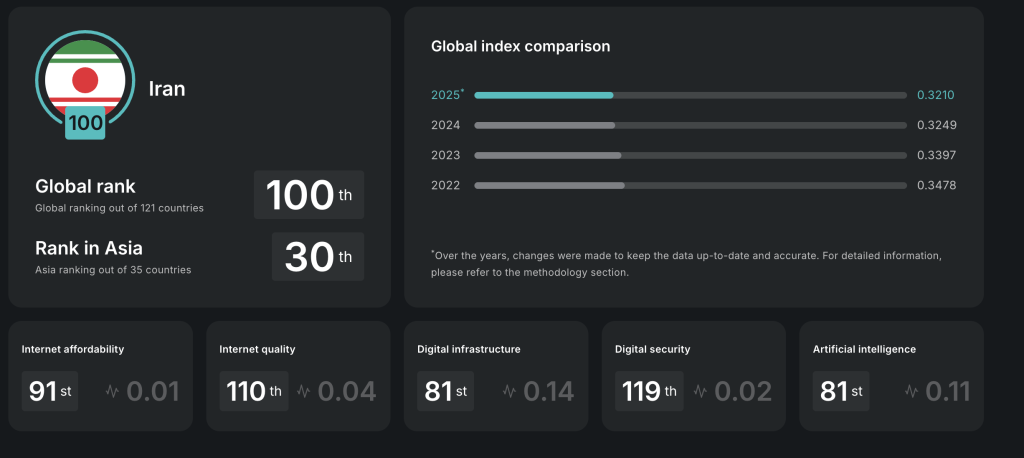Click the 81st rank in Artificial intelligence
This screenshot has width=1024, height=458.
[x=840, y=391]
